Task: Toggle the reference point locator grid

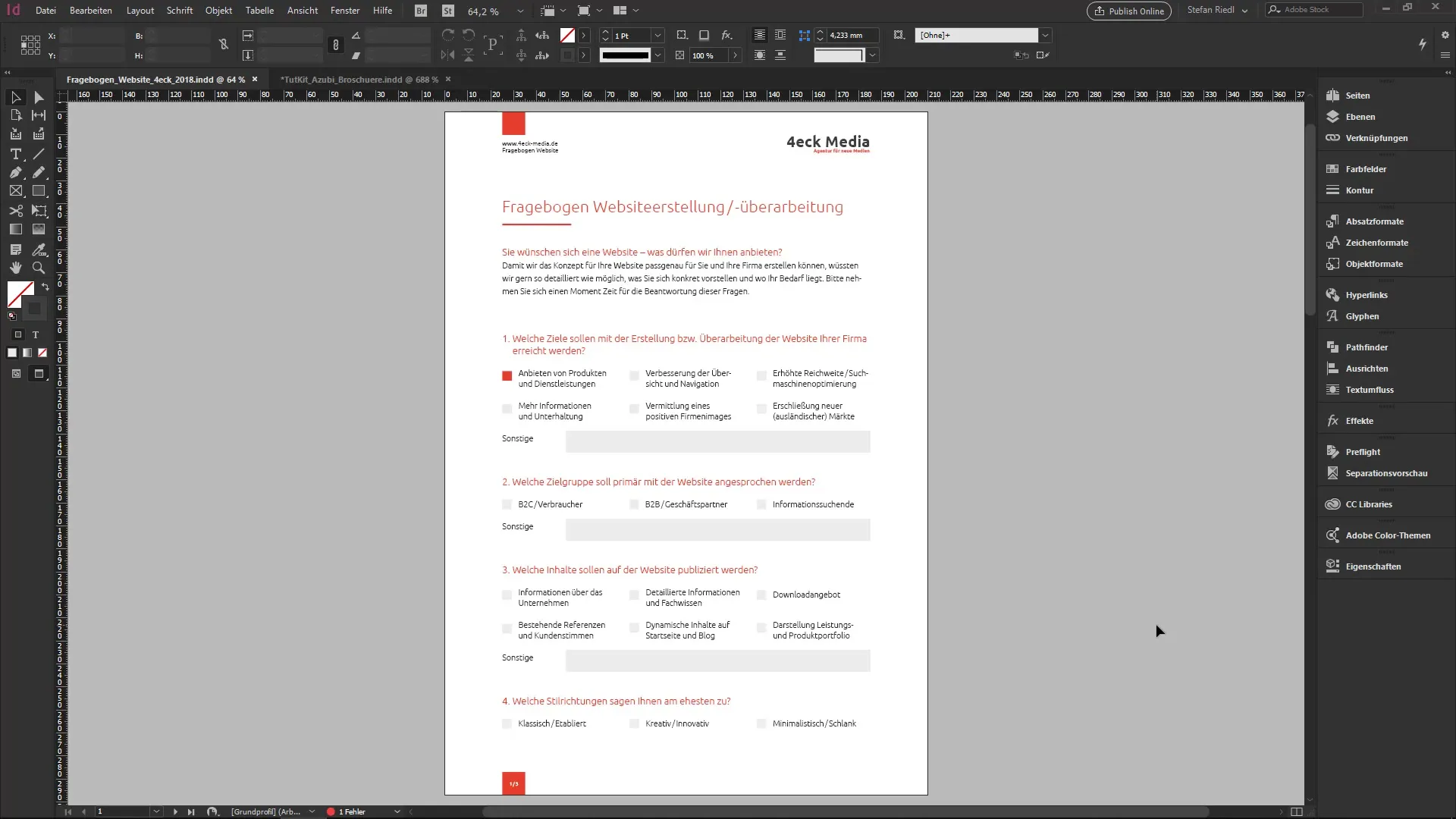Action: click(30, 45)
